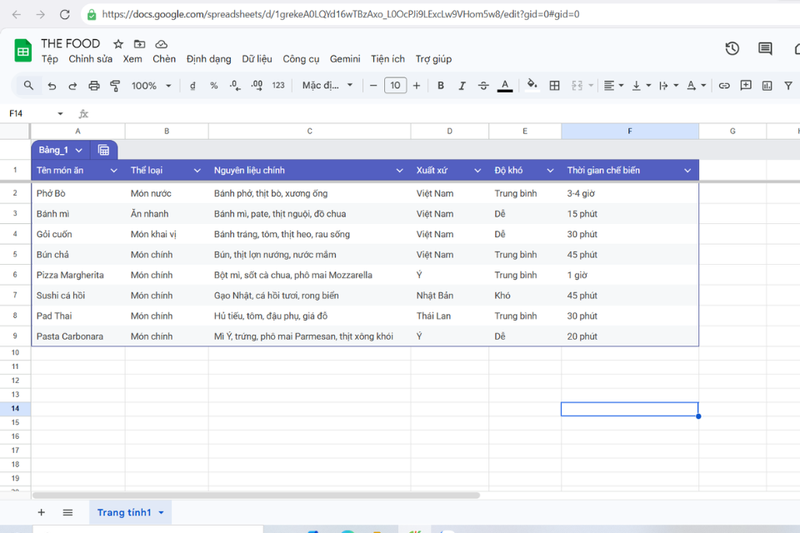Image resolution: width=800 pixels, height=533 pixels.
Task: Show all sheets list
Action: tap(67, 512)
